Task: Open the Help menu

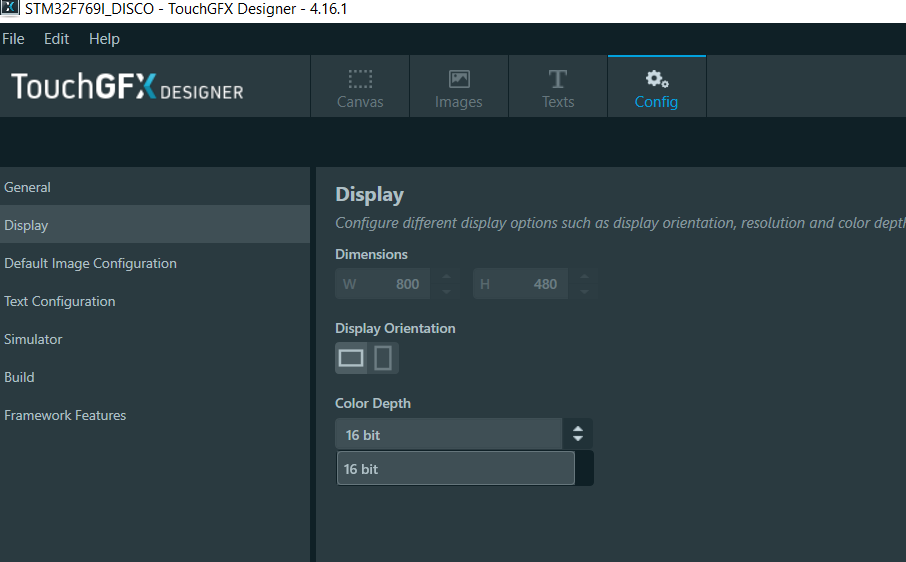Action: point(105,39)
